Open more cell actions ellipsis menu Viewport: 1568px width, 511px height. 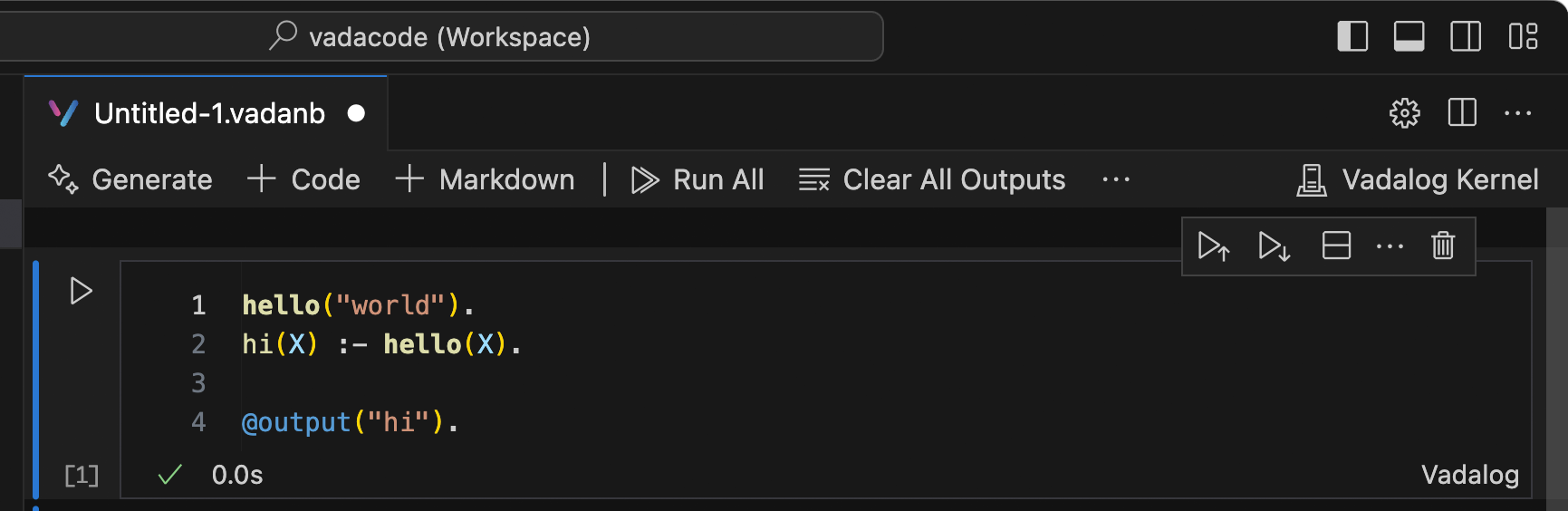1390,246
